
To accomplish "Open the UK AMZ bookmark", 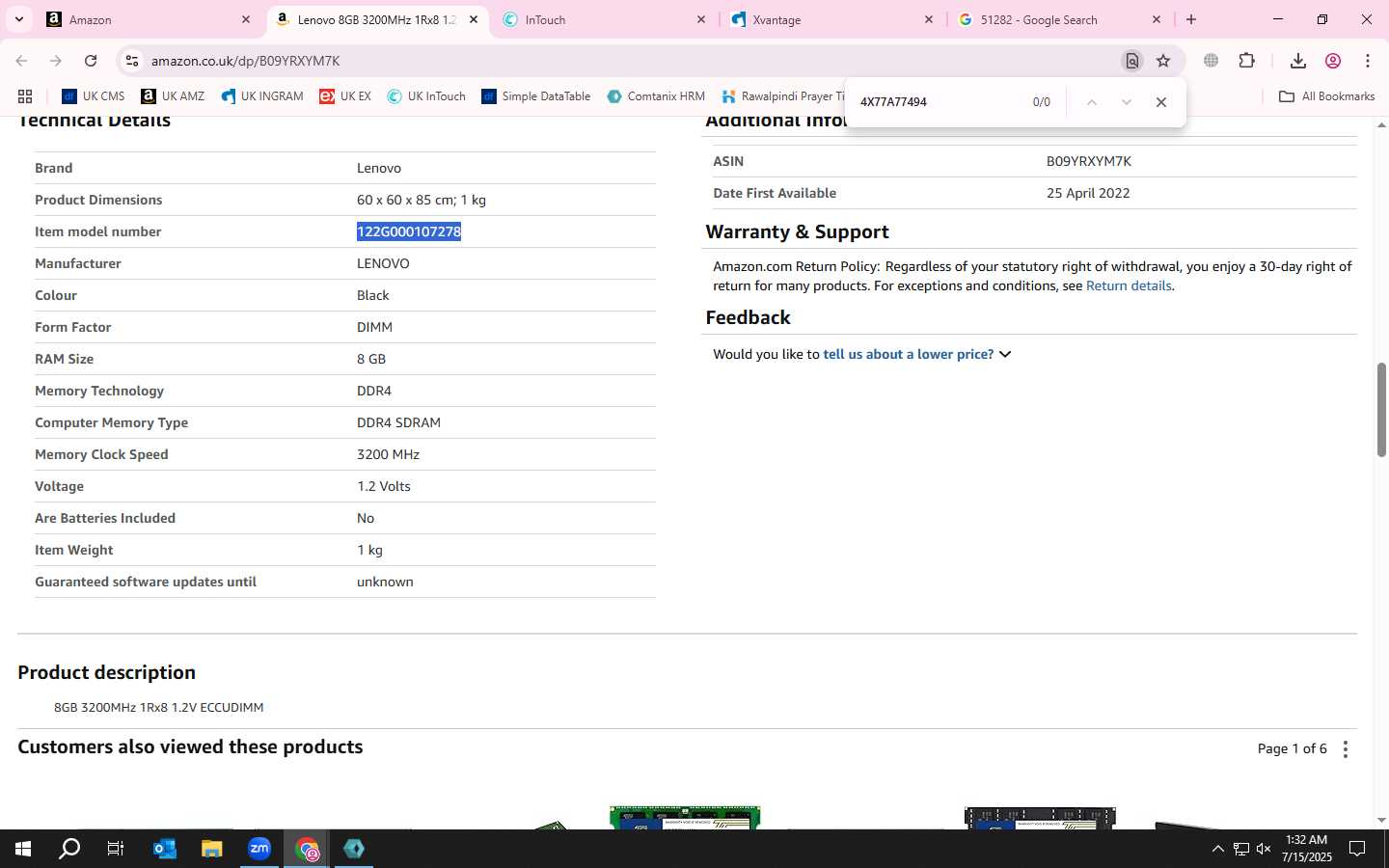I will pos(173,96).
